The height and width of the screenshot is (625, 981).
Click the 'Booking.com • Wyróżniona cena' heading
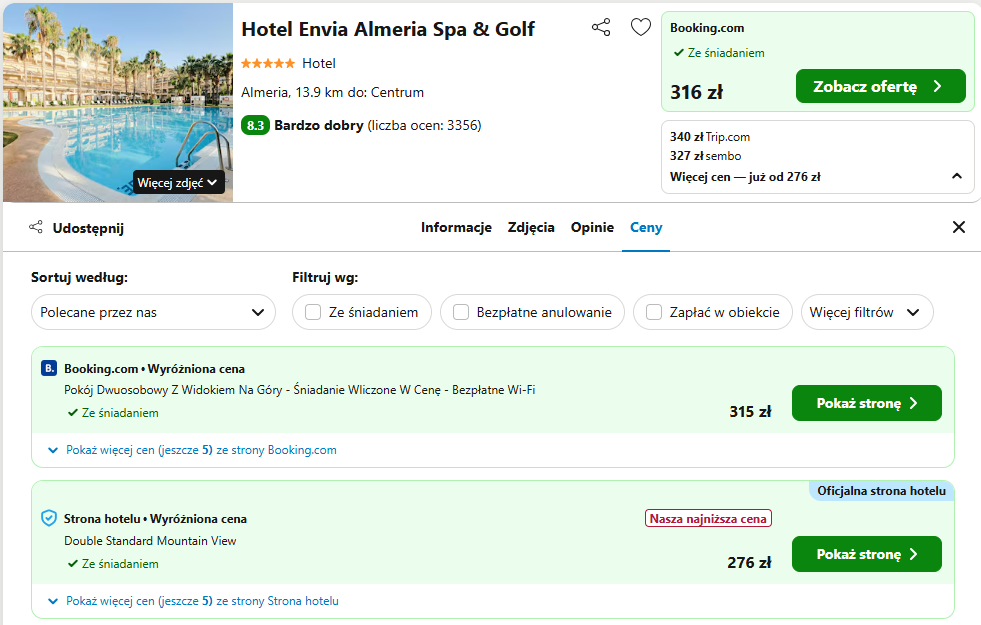[x=154, y=368]
